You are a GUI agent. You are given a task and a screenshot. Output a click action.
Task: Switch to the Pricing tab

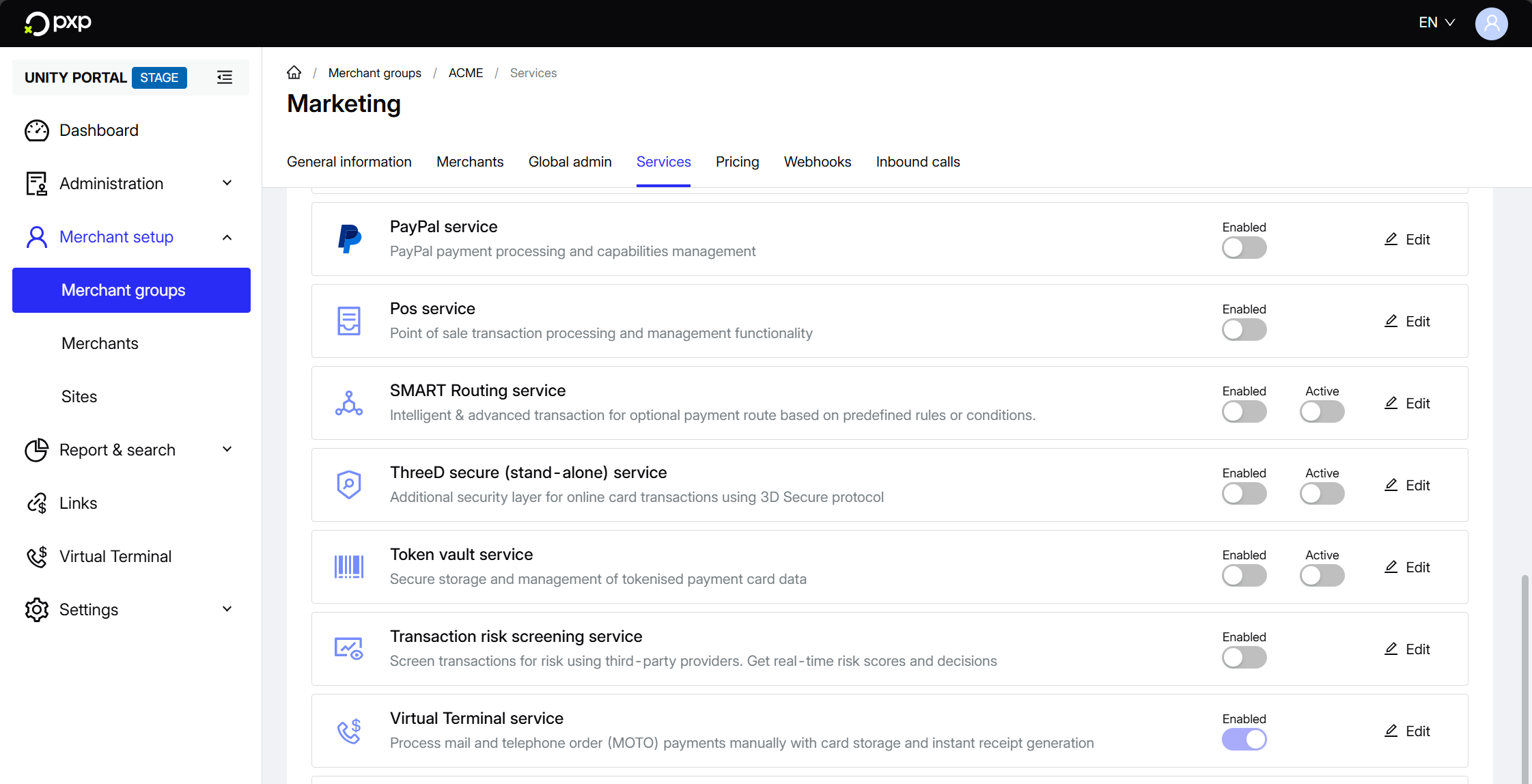737,162
